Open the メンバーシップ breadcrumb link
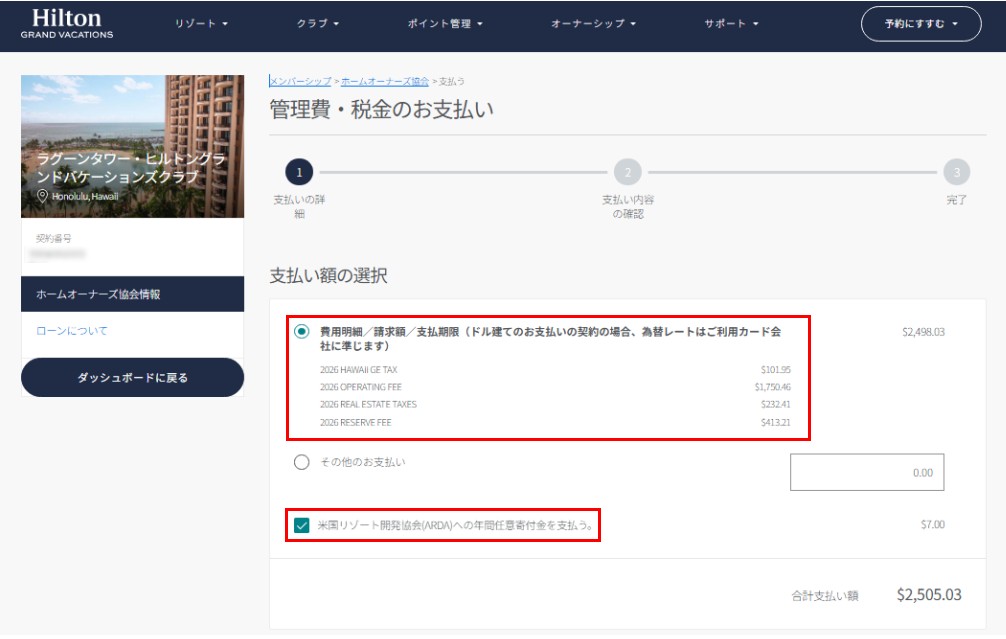Viewport: 1006px width, 639px height. [x=300, y=81]
